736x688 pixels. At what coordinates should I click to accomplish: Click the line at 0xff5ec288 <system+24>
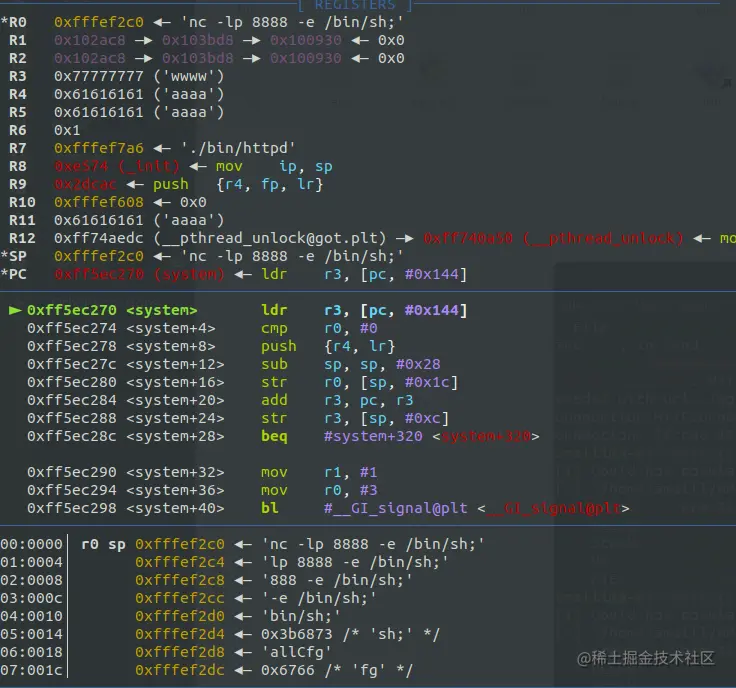[238, 418]
